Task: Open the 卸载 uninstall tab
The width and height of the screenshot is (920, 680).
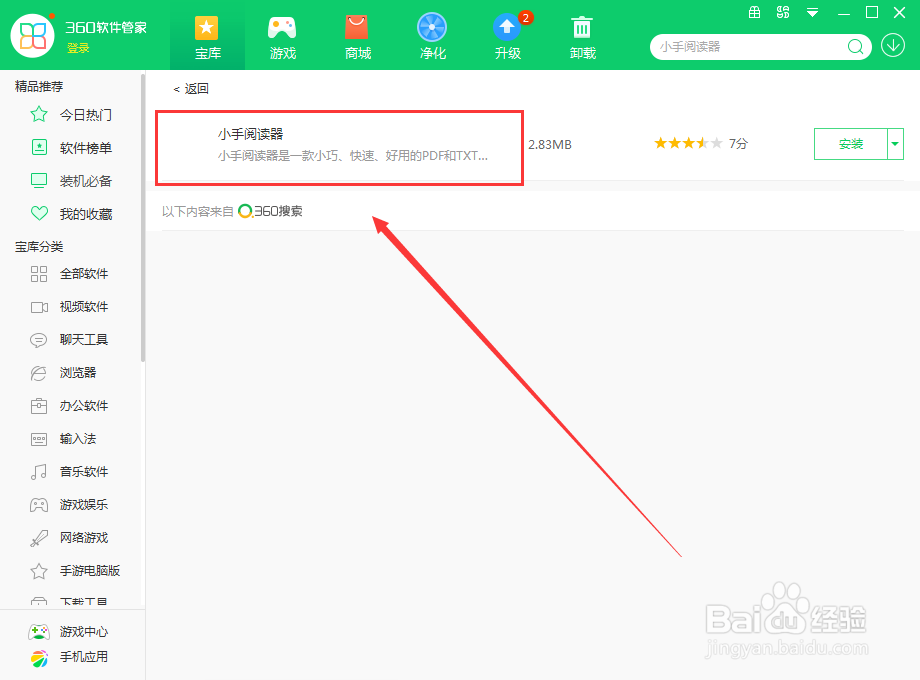Action: (583, 38)
